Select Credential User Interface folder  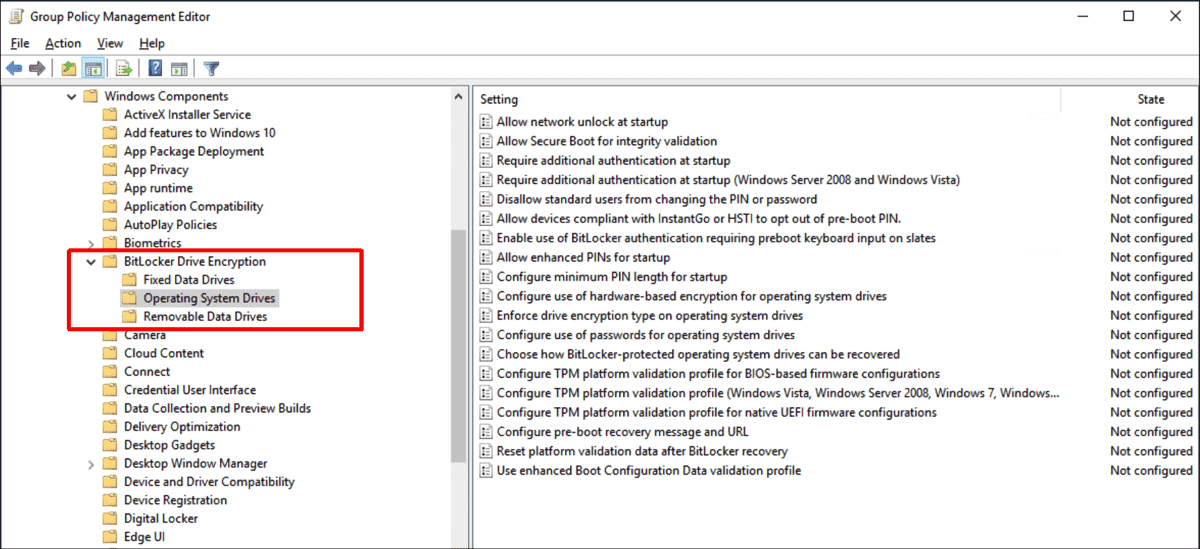click(x=190, y=390)
